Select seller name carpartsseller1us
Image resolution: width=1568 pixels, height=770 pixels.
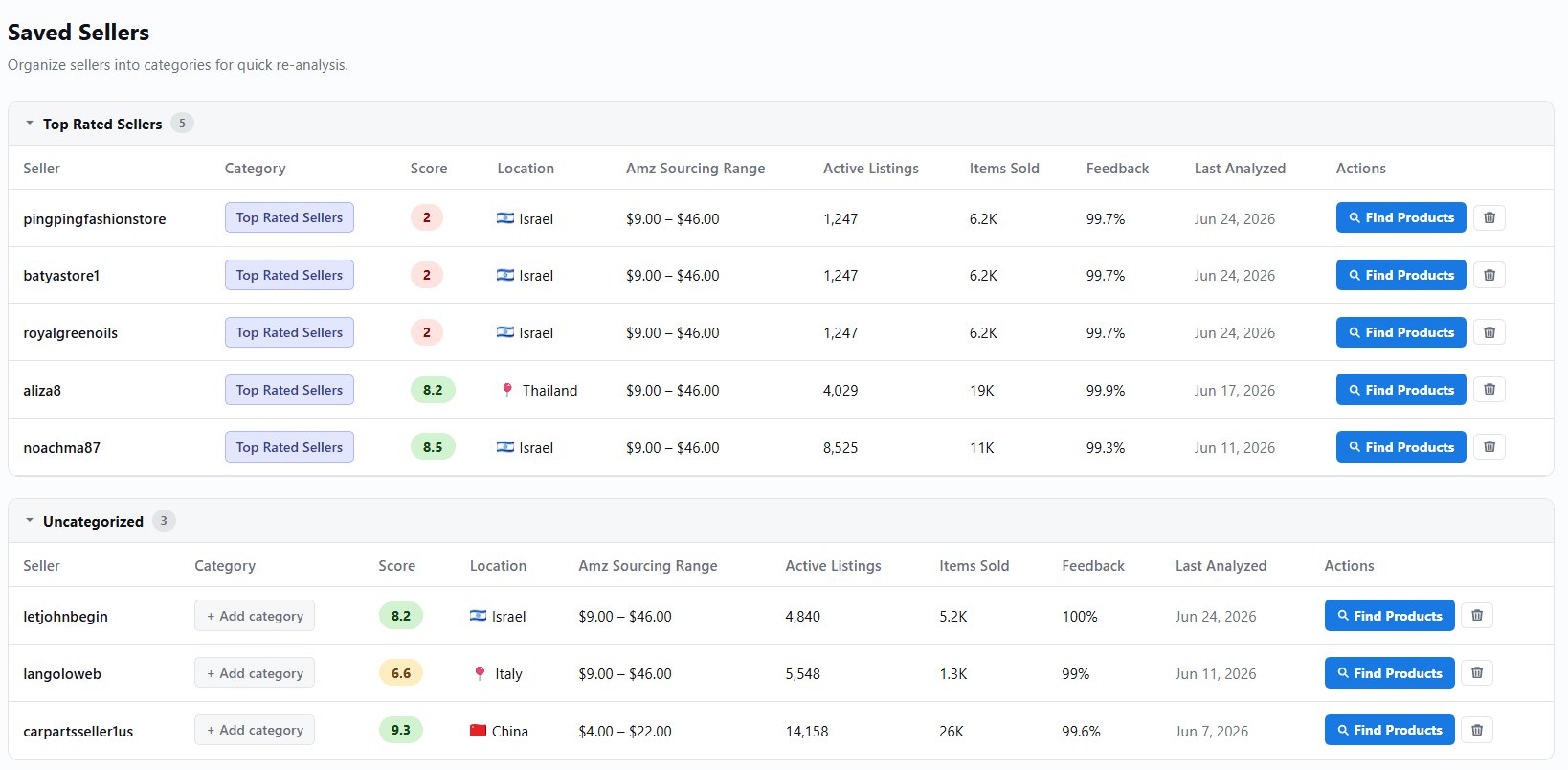78,732
